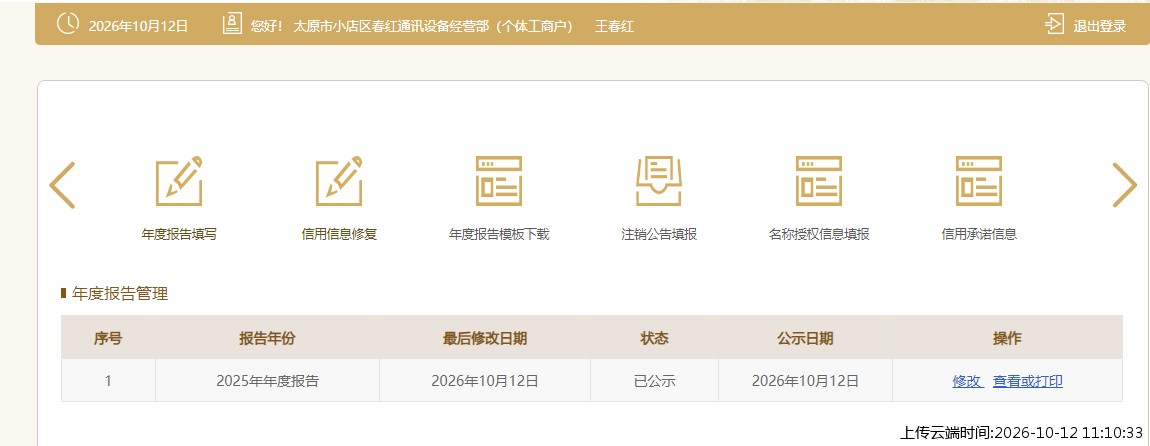Click the user profile icon near 您好
1150x446 pixels.
click(232, 24)
